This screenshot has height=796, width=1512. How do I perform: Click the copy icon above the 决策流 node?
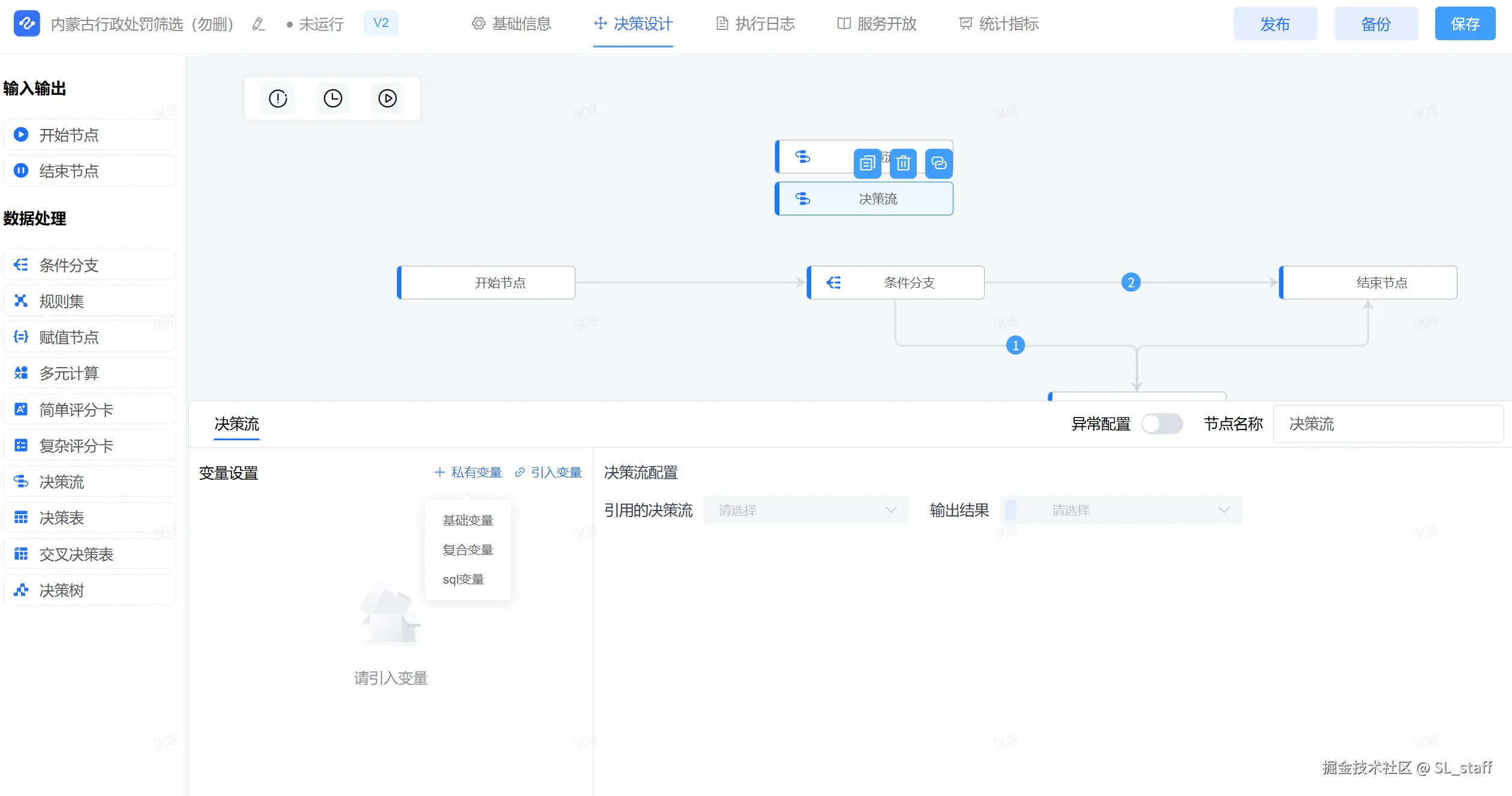868,163
